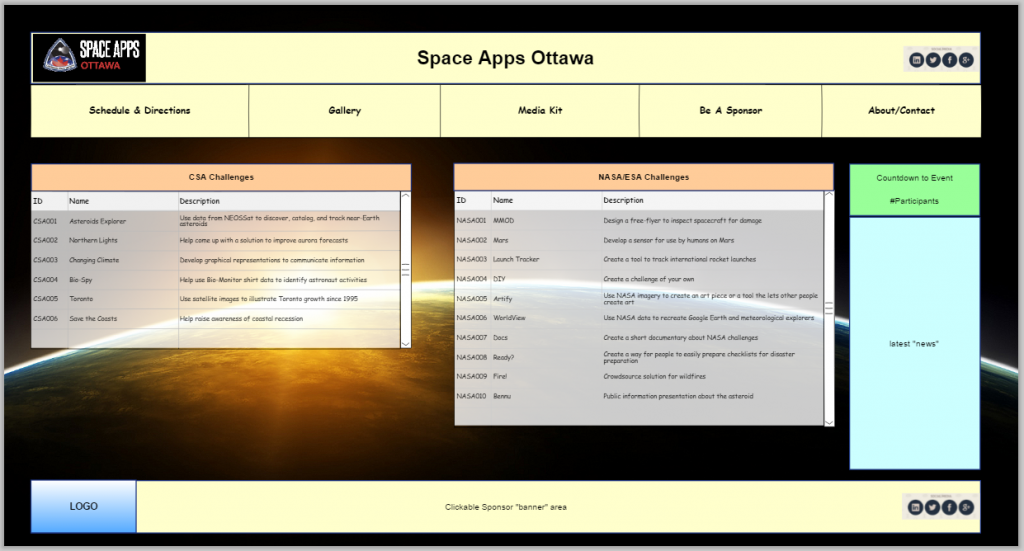Select the Bennu challenge name
Screen dimensions: 1024x551
(502, 396)
